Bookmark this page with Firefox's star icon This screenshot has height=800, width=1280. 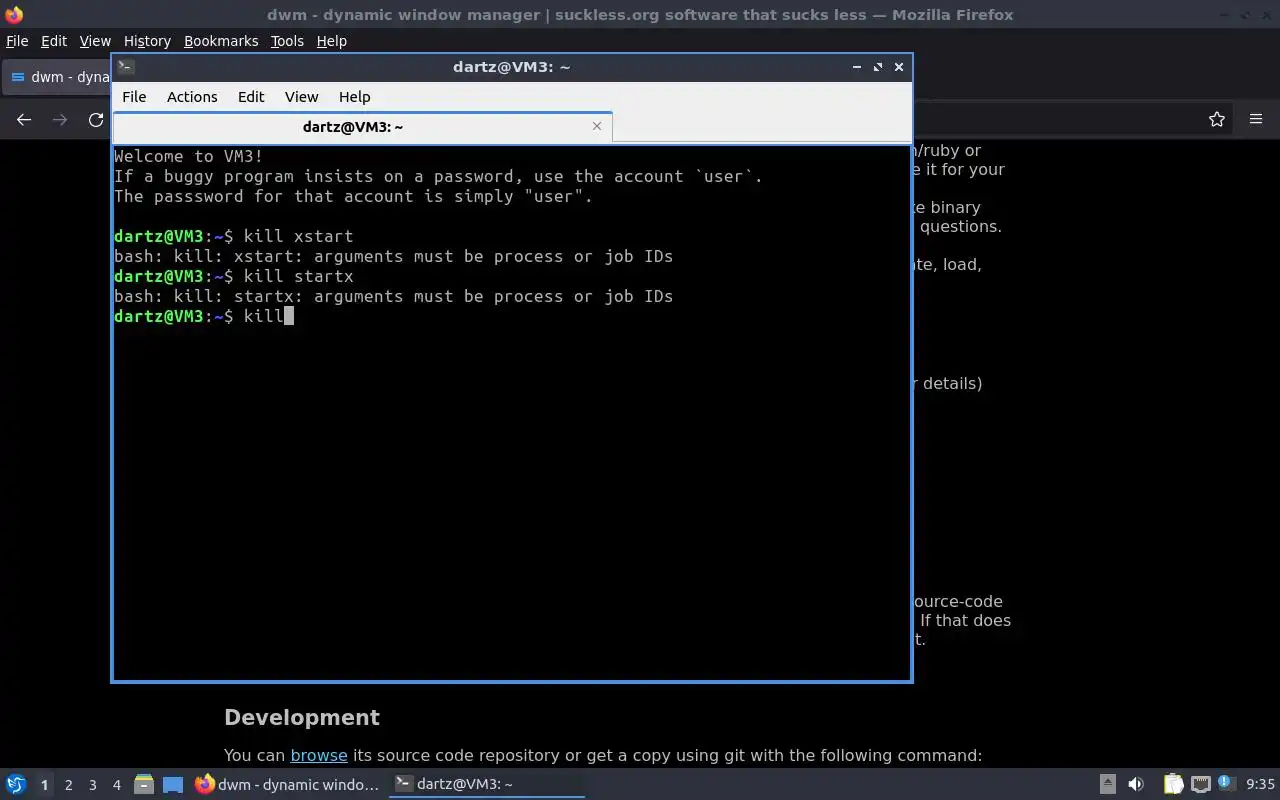(1216, 119)
